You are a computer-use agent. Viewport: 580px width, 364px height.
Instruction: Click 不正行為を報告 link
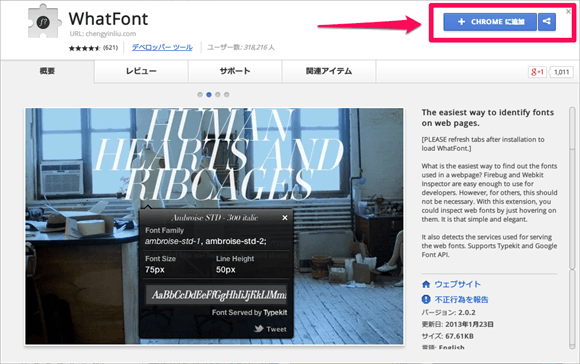point(461,299)
